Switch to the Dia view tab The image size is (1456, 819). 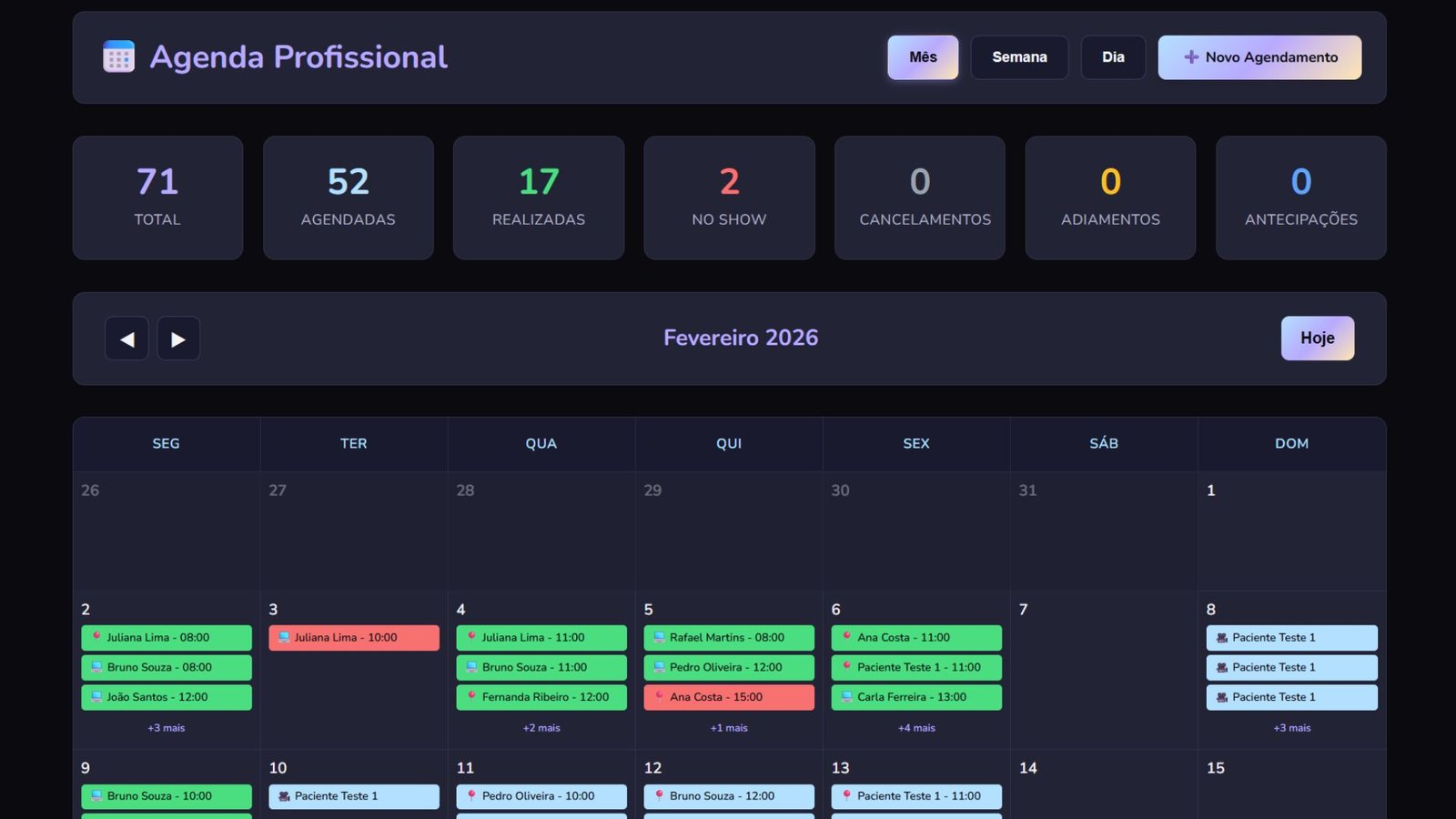tap(1113, 56)
